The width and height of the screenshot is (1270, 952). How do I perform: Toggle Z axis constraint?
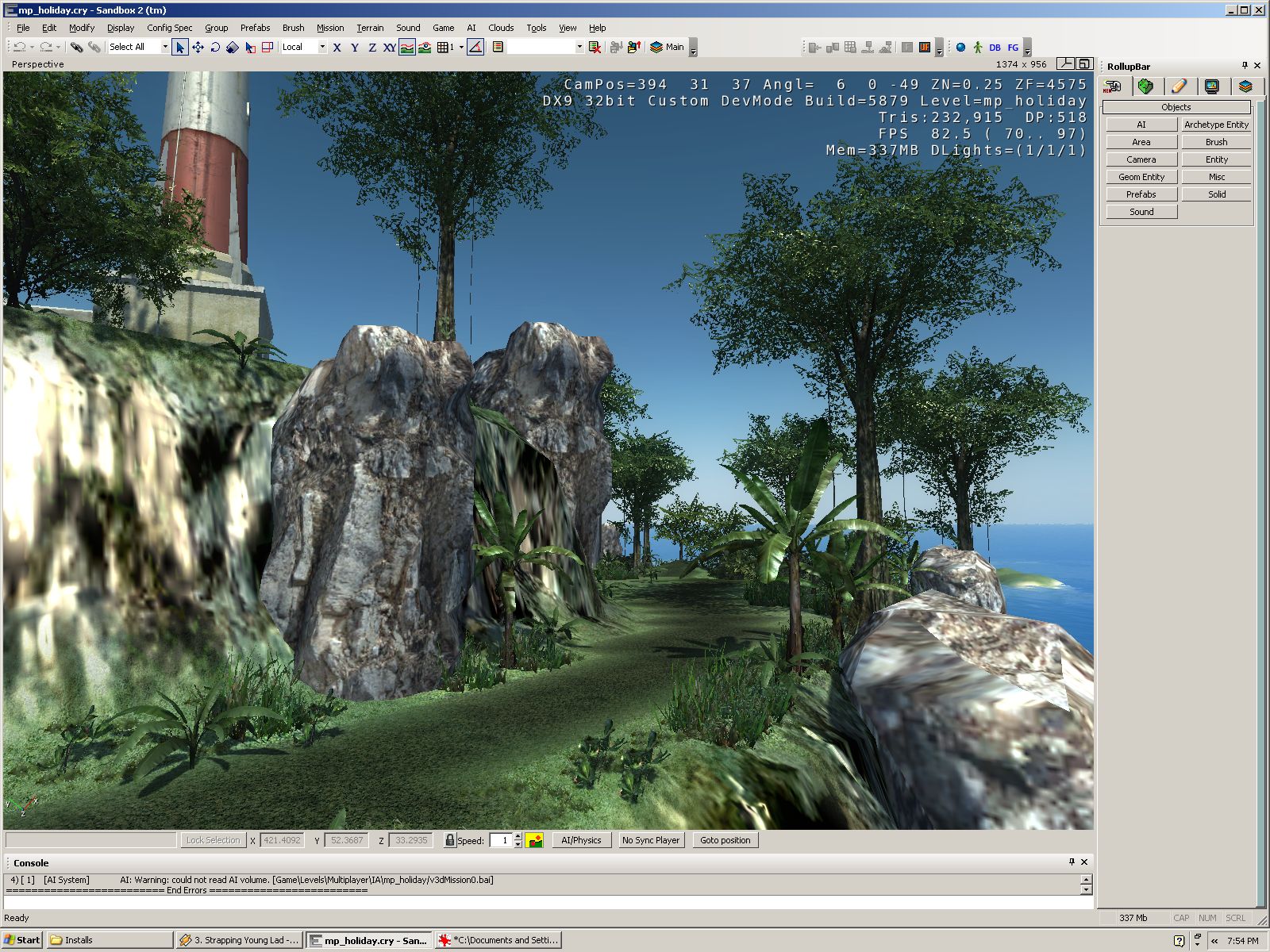point(372,48)
